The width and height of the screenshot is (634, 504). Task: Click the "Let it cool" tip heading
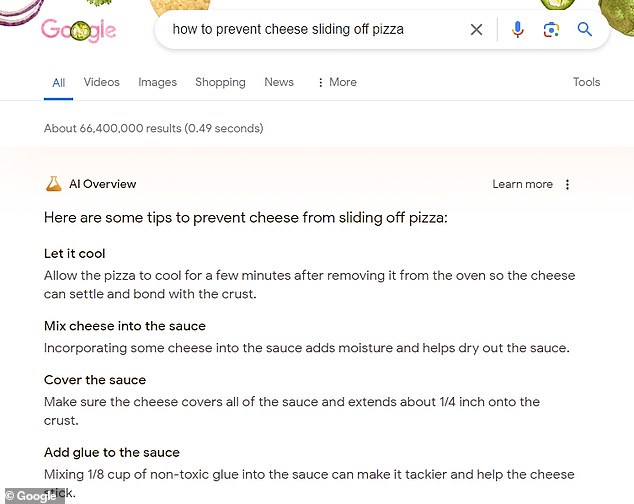tap(75, 254)
